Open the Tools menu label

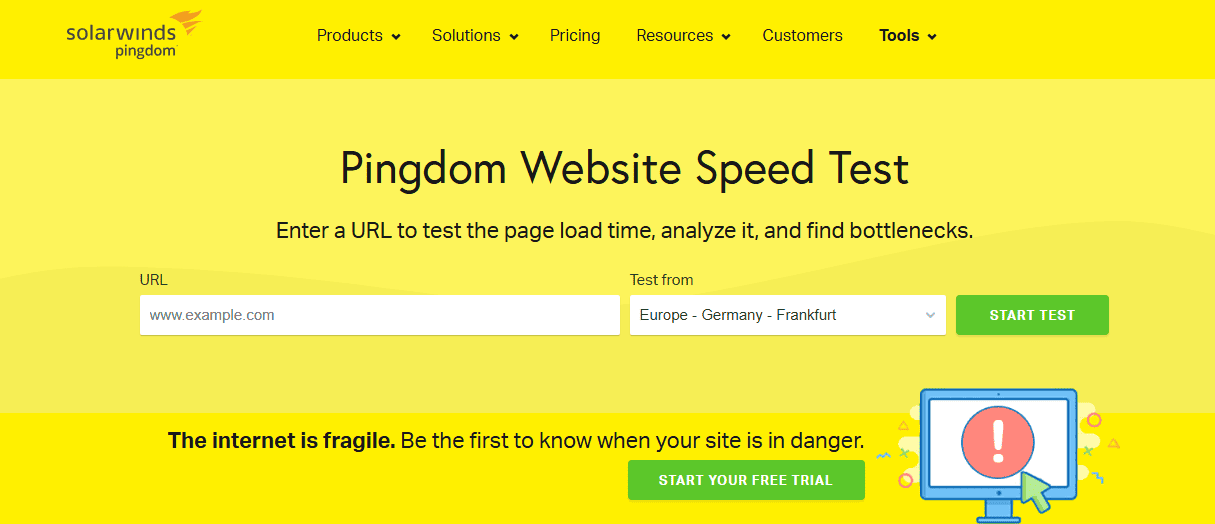click(x=899, y=36)
